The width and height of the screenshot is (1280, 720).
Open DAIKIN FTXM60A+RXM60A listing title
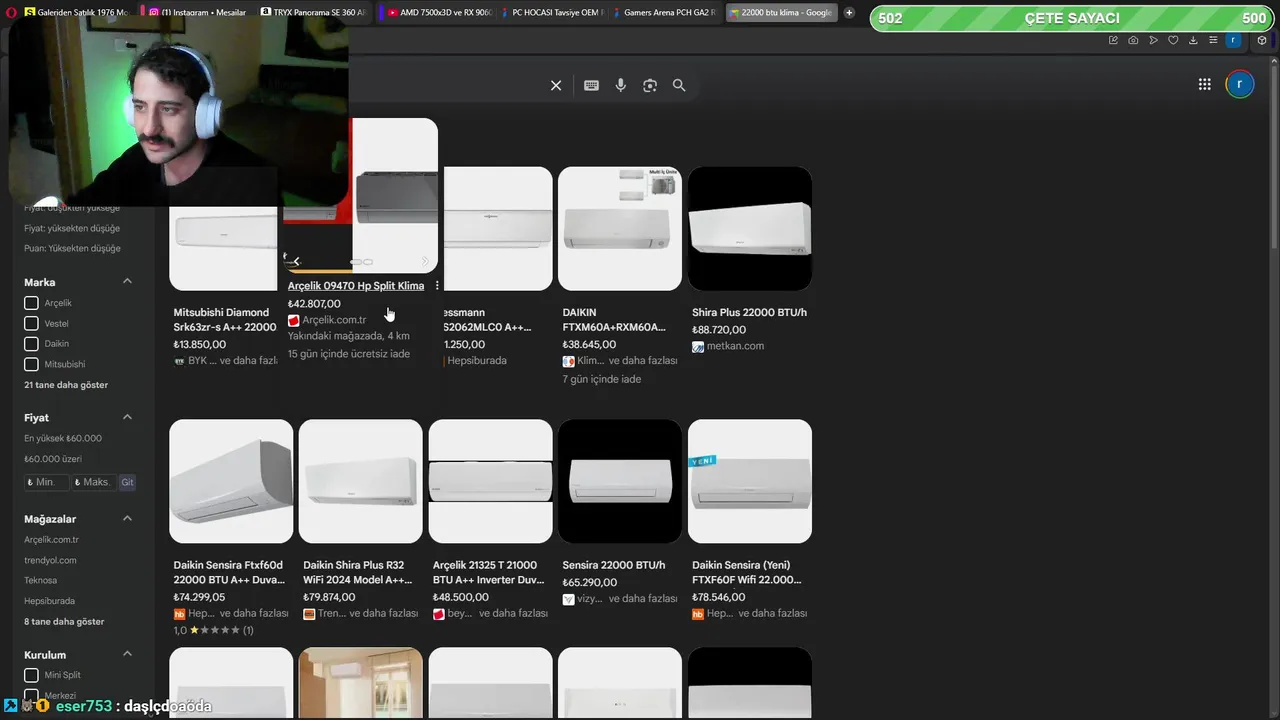tap(614, 320)
